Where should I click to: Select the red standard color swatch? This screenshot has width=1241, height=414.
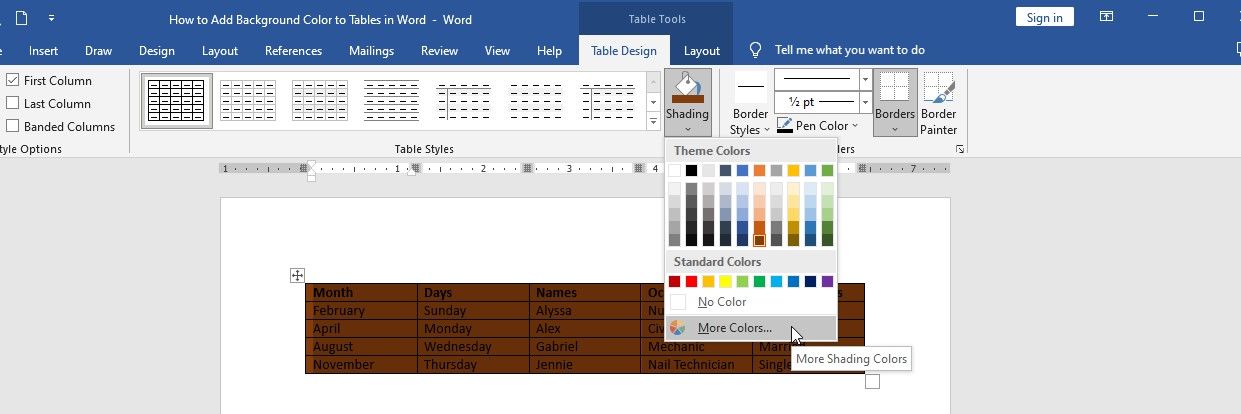coord(692,281)
